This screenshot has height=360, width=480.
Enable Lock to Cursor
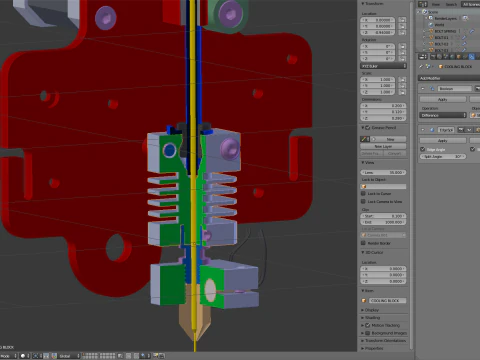coord(363,193)
